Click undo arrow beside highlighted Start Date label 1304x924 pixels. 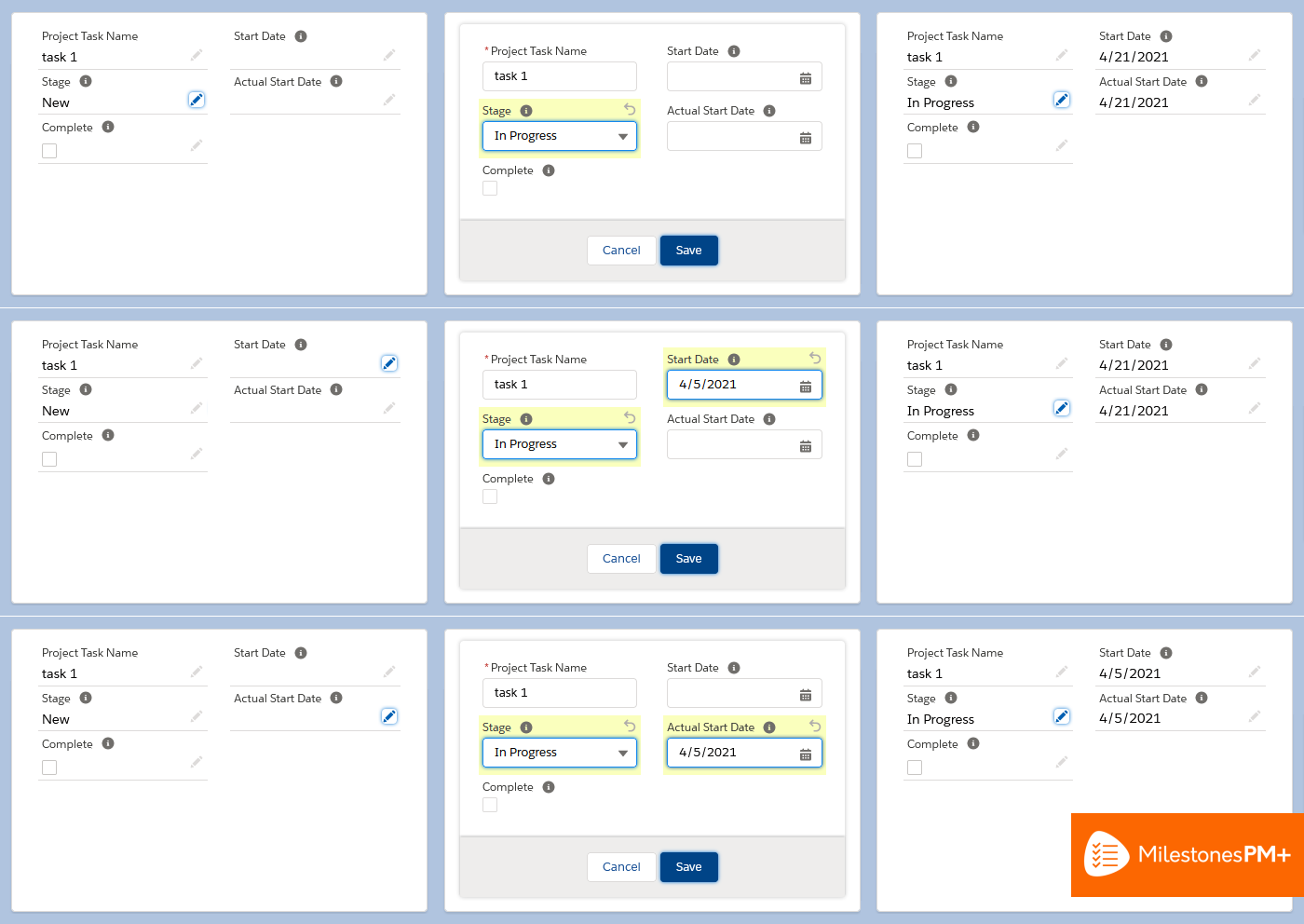pyautogui.click(x=815, y=359)
